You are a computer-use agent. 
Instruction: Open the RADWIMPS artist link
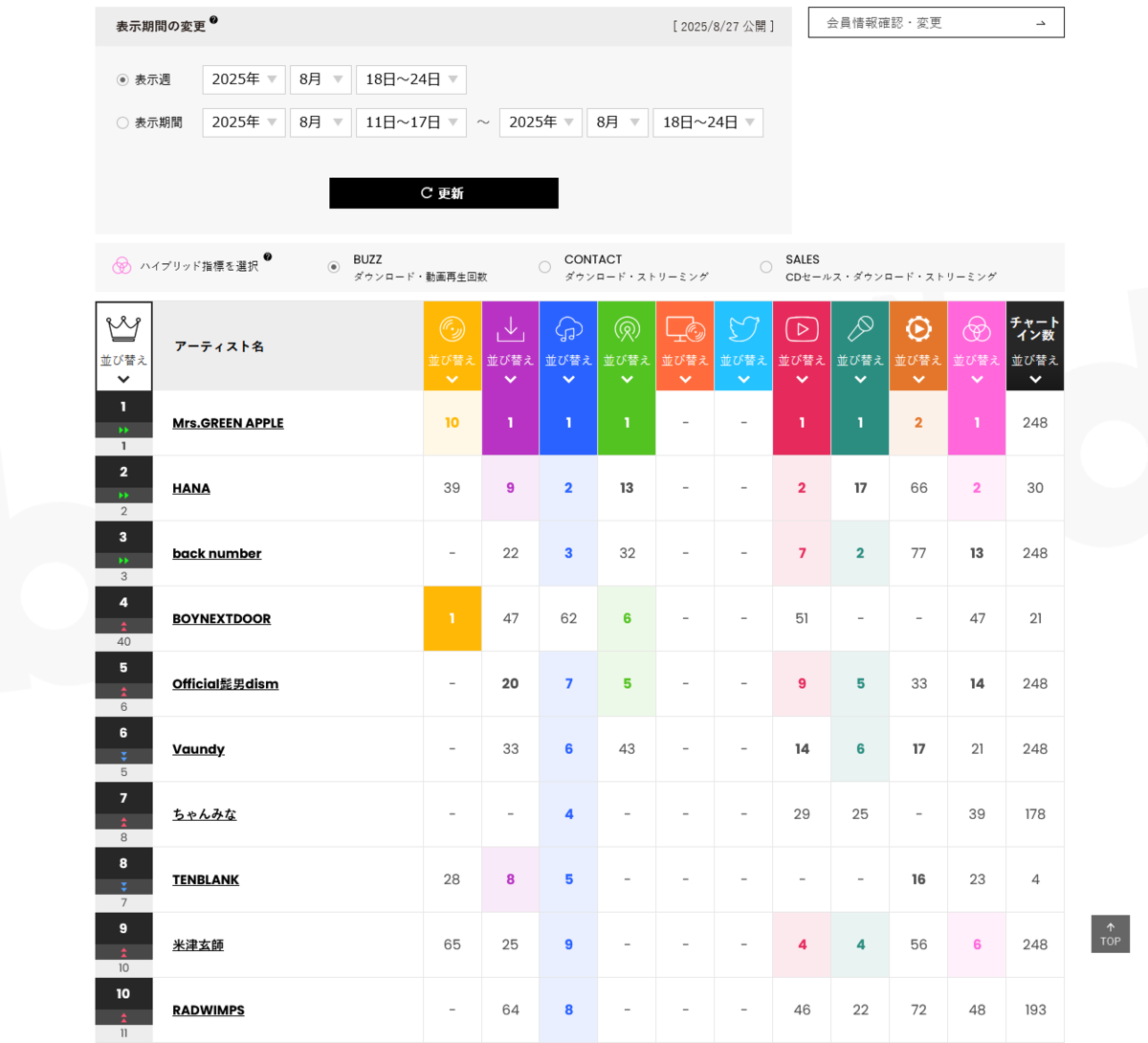209,1010
